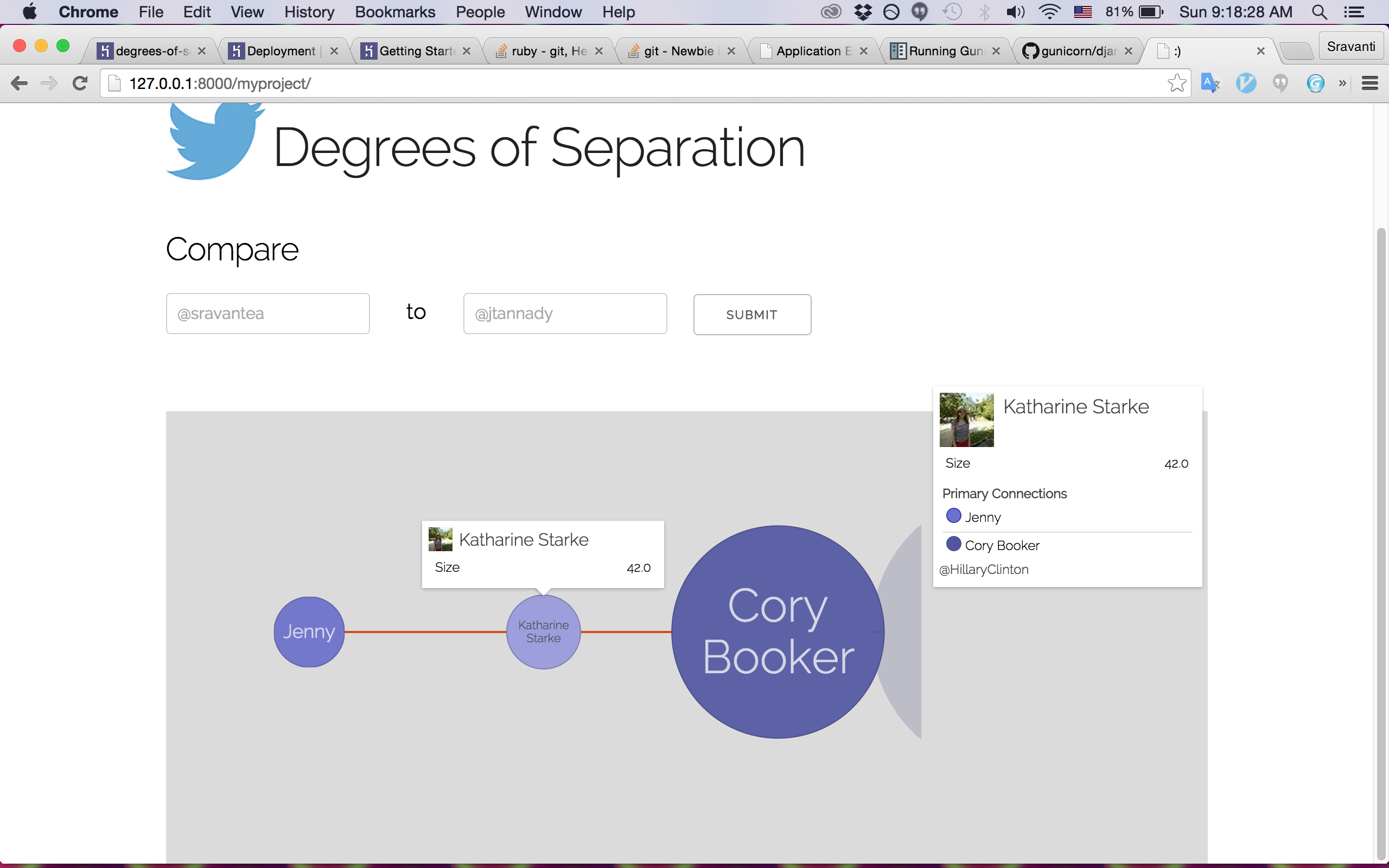This screenshot has height=868, width=1389.
Task: Expand the hidden extensions chevron
Action: [1342, 84]
